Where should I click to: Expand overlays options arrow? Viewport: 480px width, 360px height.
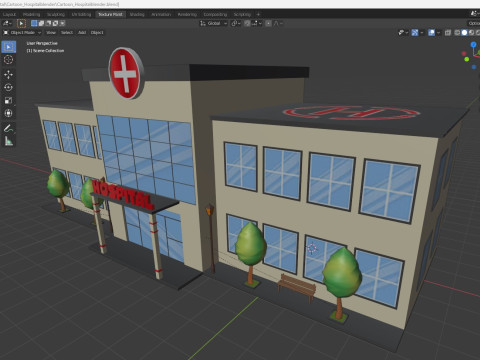coord(438,32)
